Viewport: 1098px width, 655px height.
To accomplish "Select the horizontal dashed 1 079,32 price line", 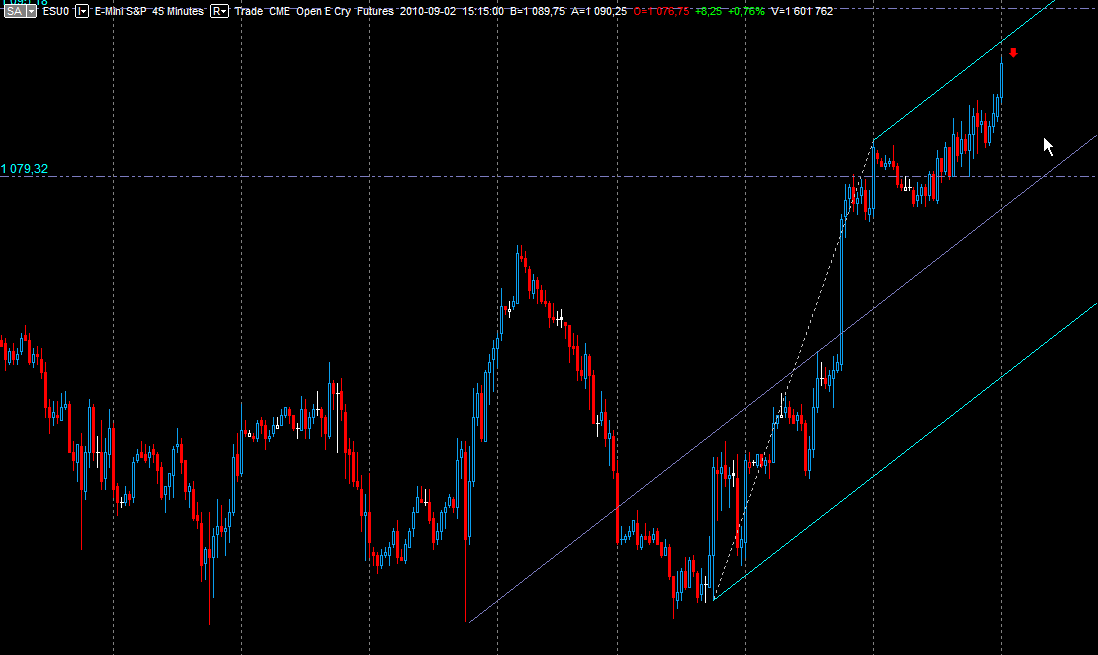I will 546,176.
